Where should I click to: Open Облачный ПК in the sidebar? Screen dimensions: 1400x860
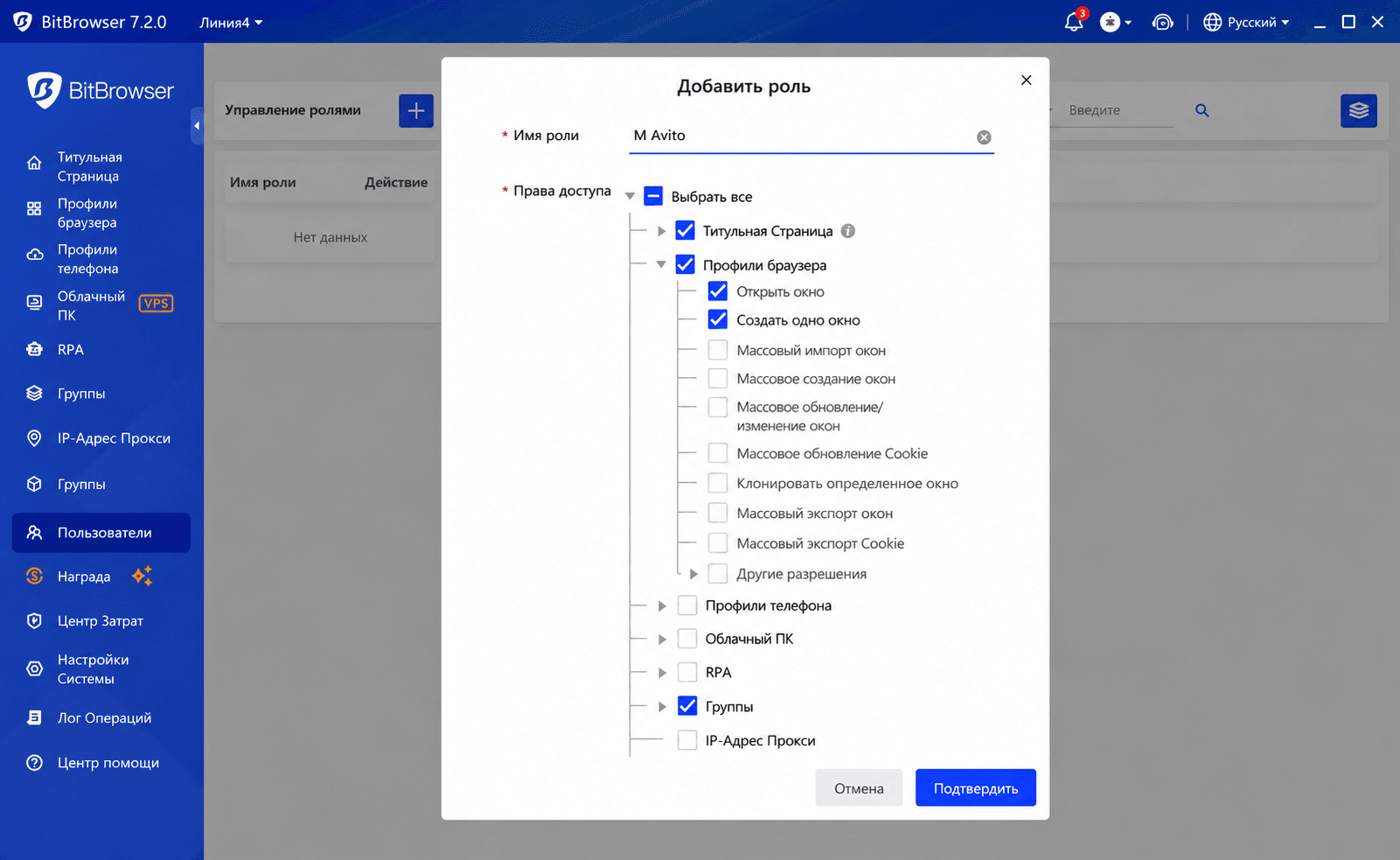point(101,305)
